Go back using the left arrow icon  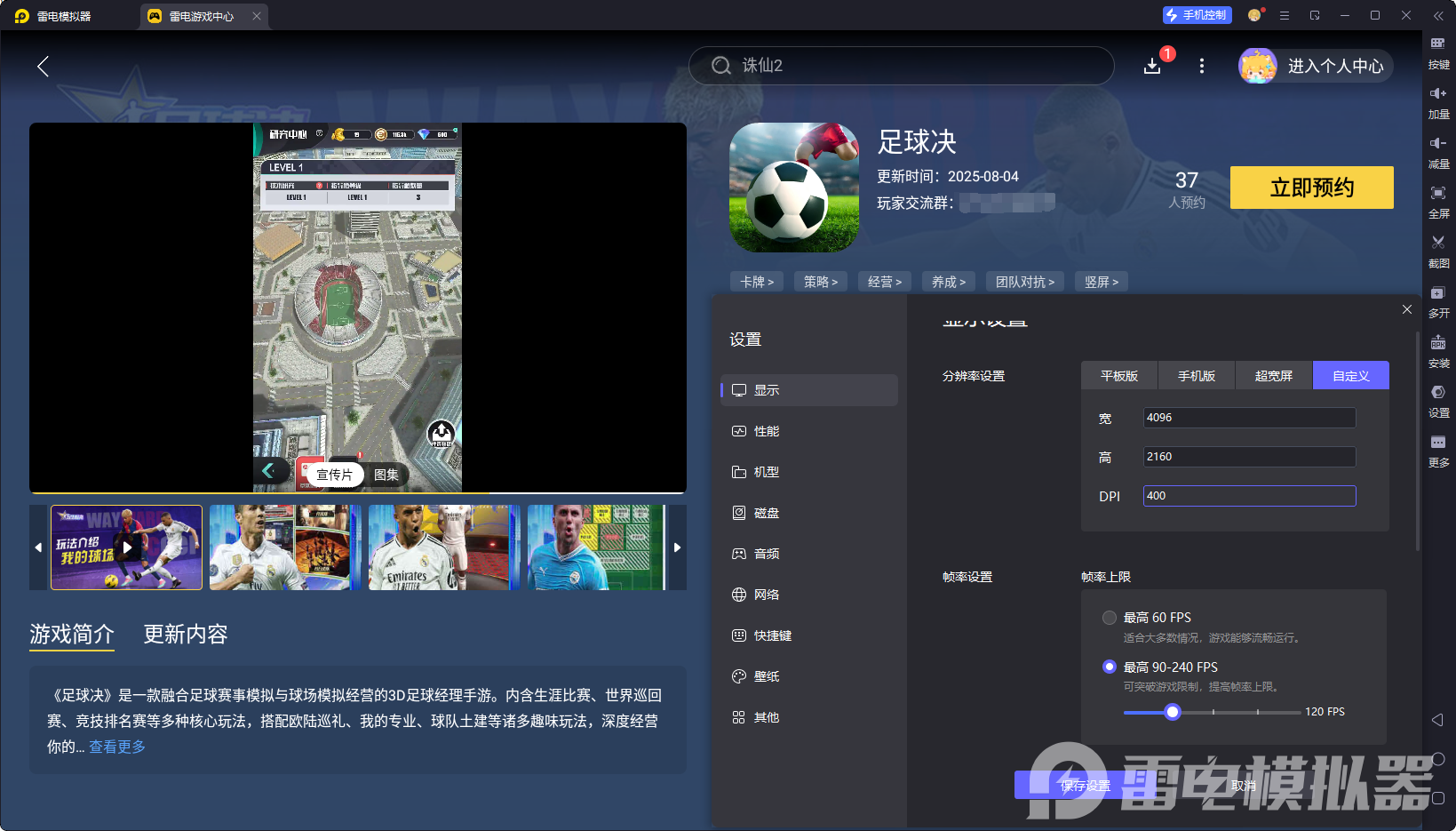point(43,66)
